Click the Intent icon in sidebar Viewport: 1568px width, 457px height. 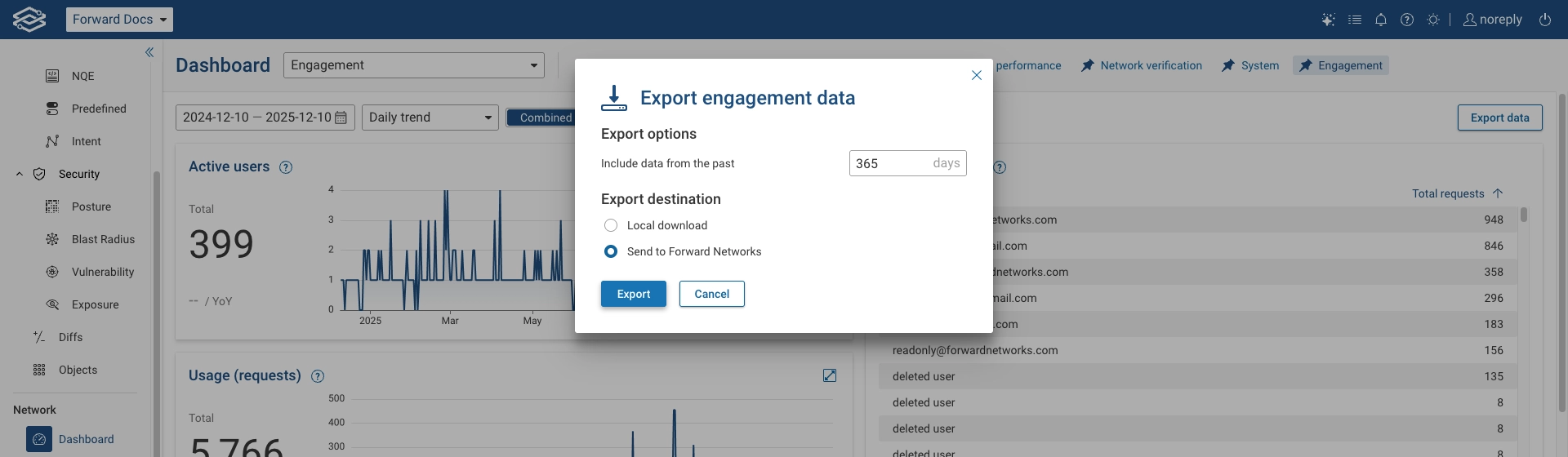(52, 141)
